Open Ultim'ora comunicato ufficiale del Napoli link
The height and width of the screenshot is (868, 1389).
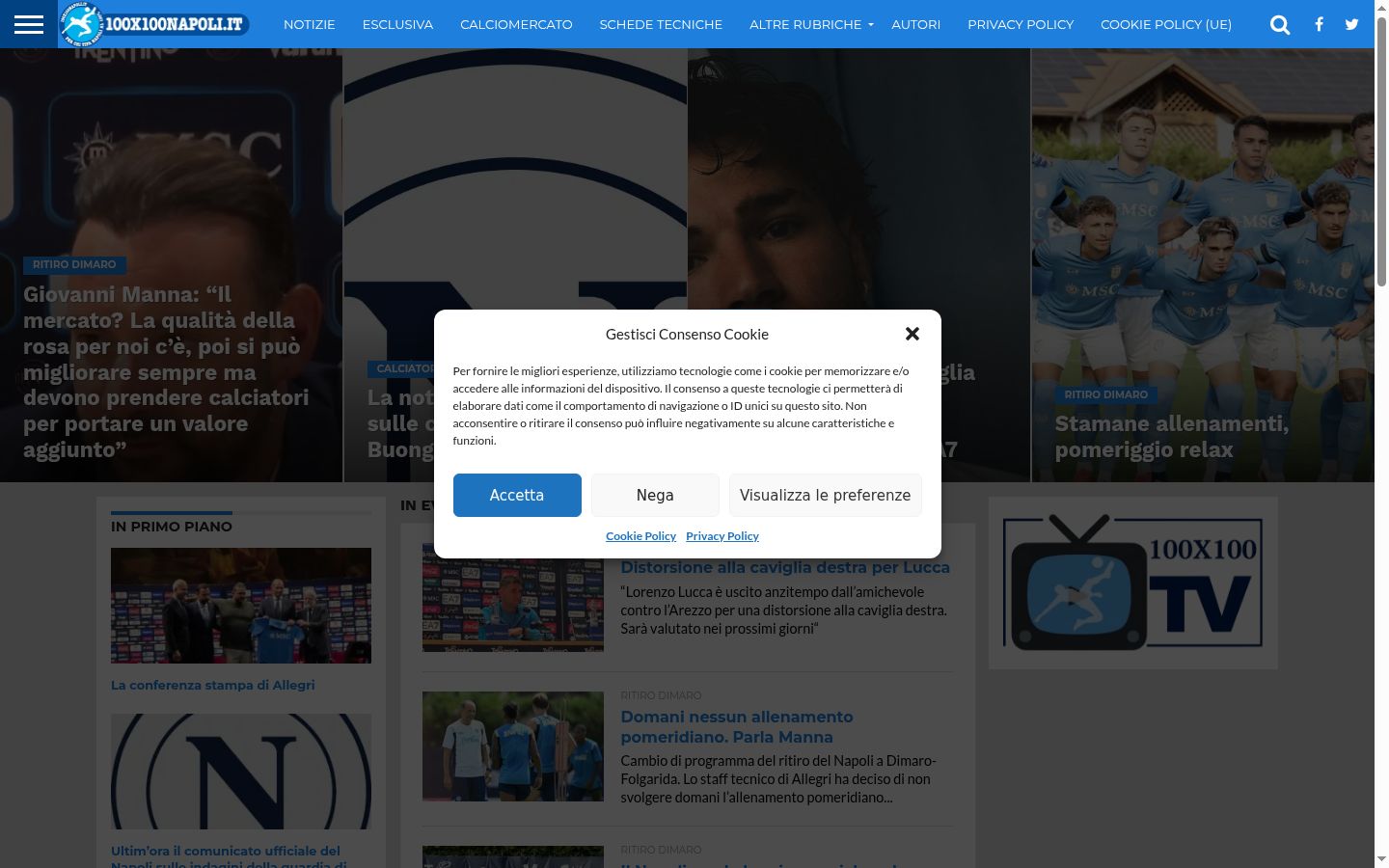(x=230, y=856)
